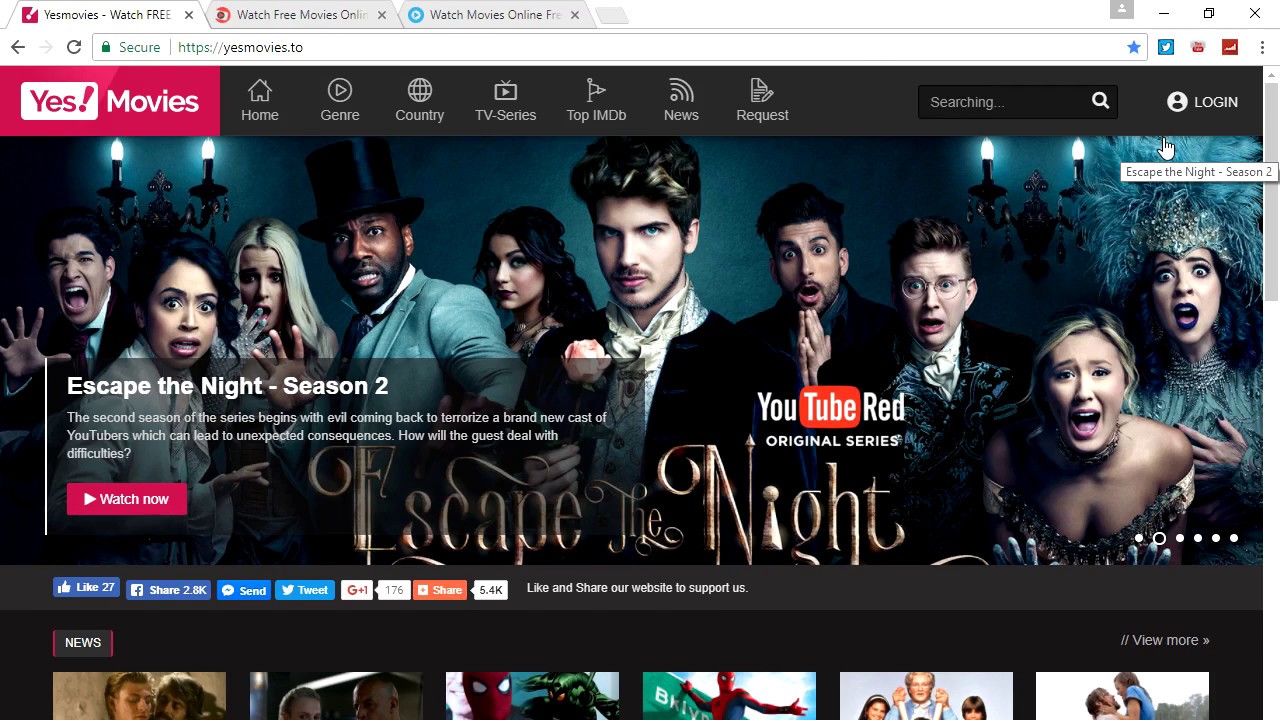Image resolution: width=1280 pixels, height=720 pixels.
Task: Open the Request page
Action: (762, 101)
